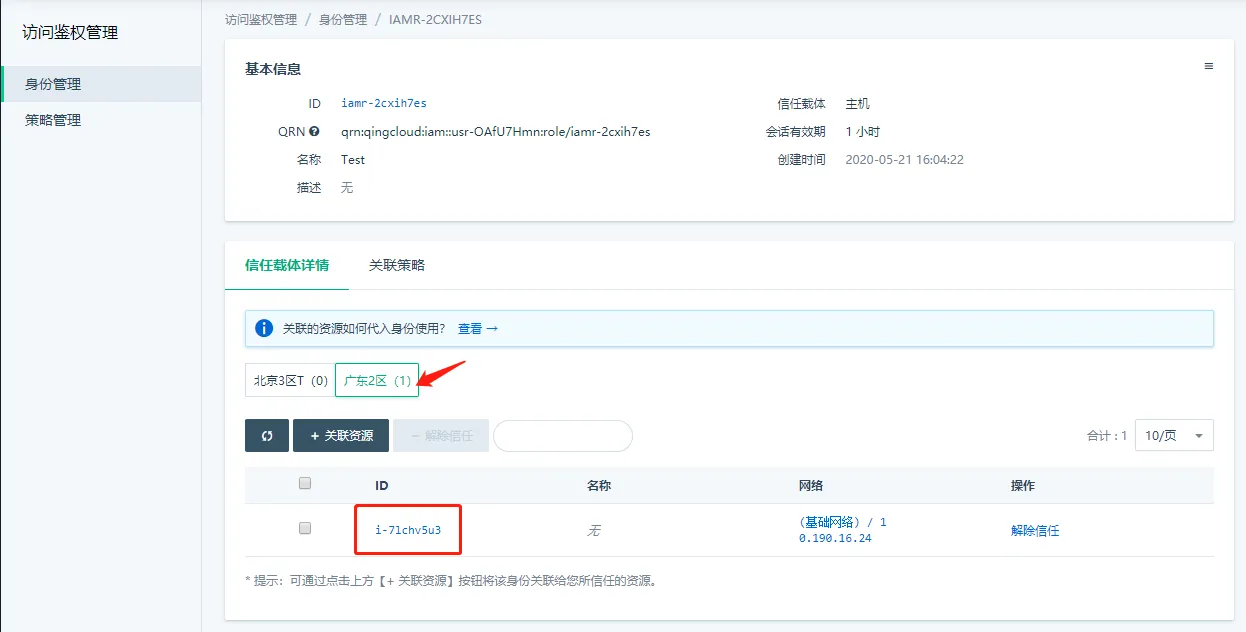Select the 广东2区 (1) zone tab
The height and width of the screenshot is (632, 1246).
coord(377,380)
